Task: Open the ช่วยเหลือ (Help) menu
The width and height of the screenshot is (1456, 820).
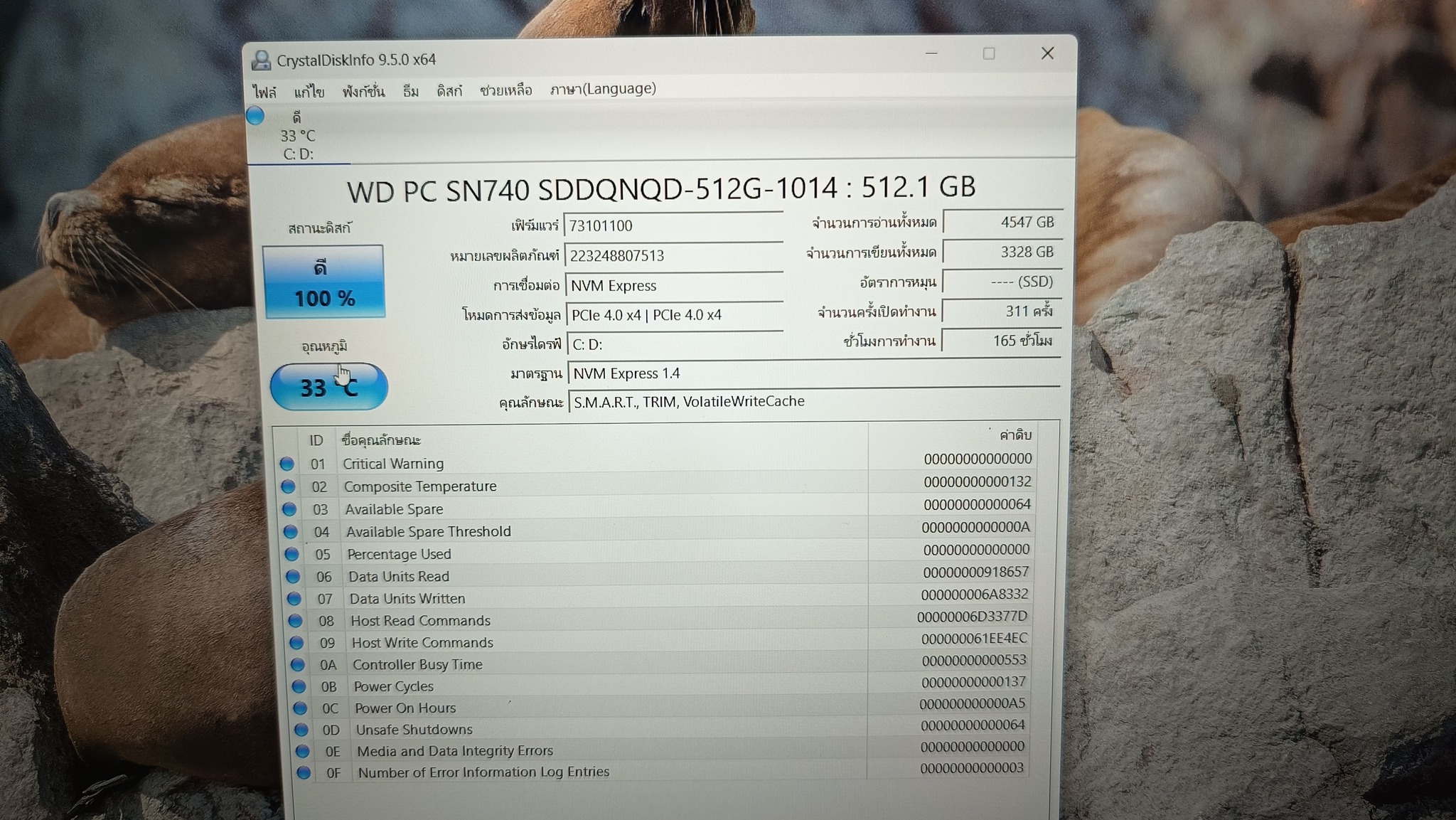Action: click(x=505, y=90)
